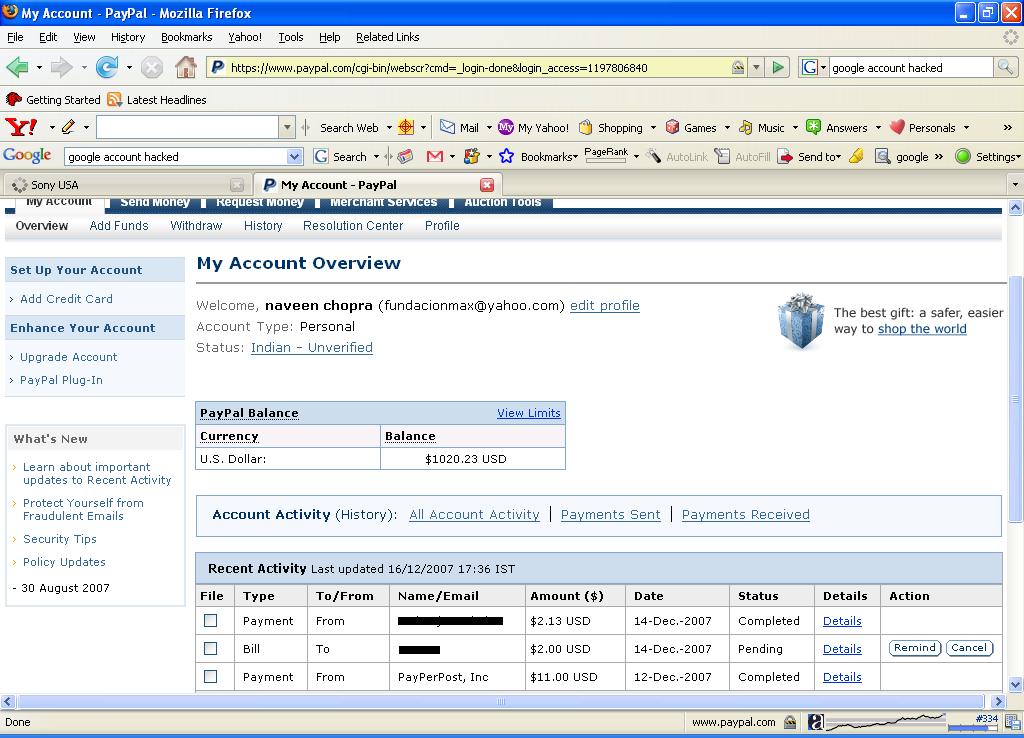This screenshot has width=1024, height=738.
Task: Click the PageRank indicator
Action: click(x=606, y=155)
